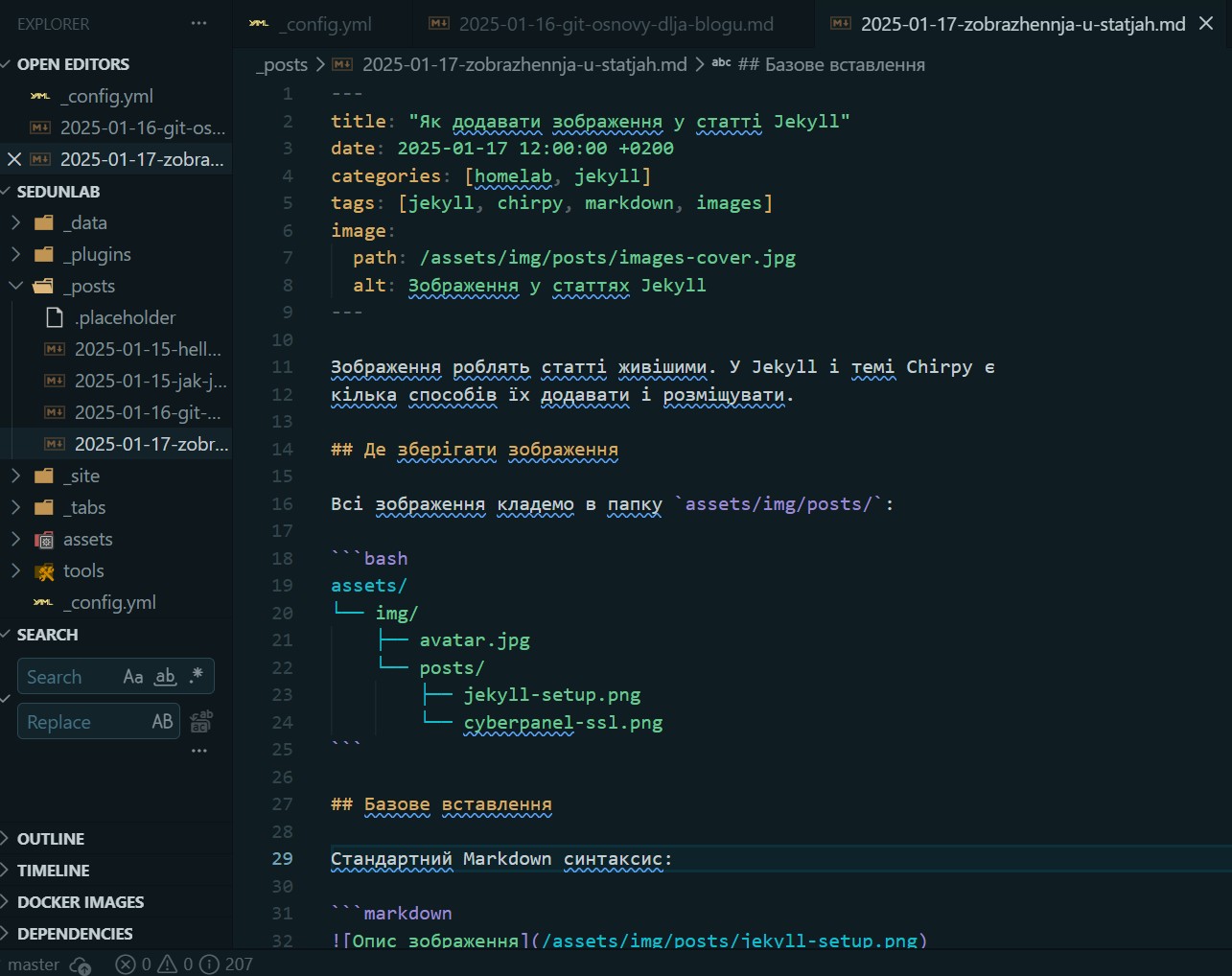
Task: Click the master branch name in status bar
Action: [34, 964]
